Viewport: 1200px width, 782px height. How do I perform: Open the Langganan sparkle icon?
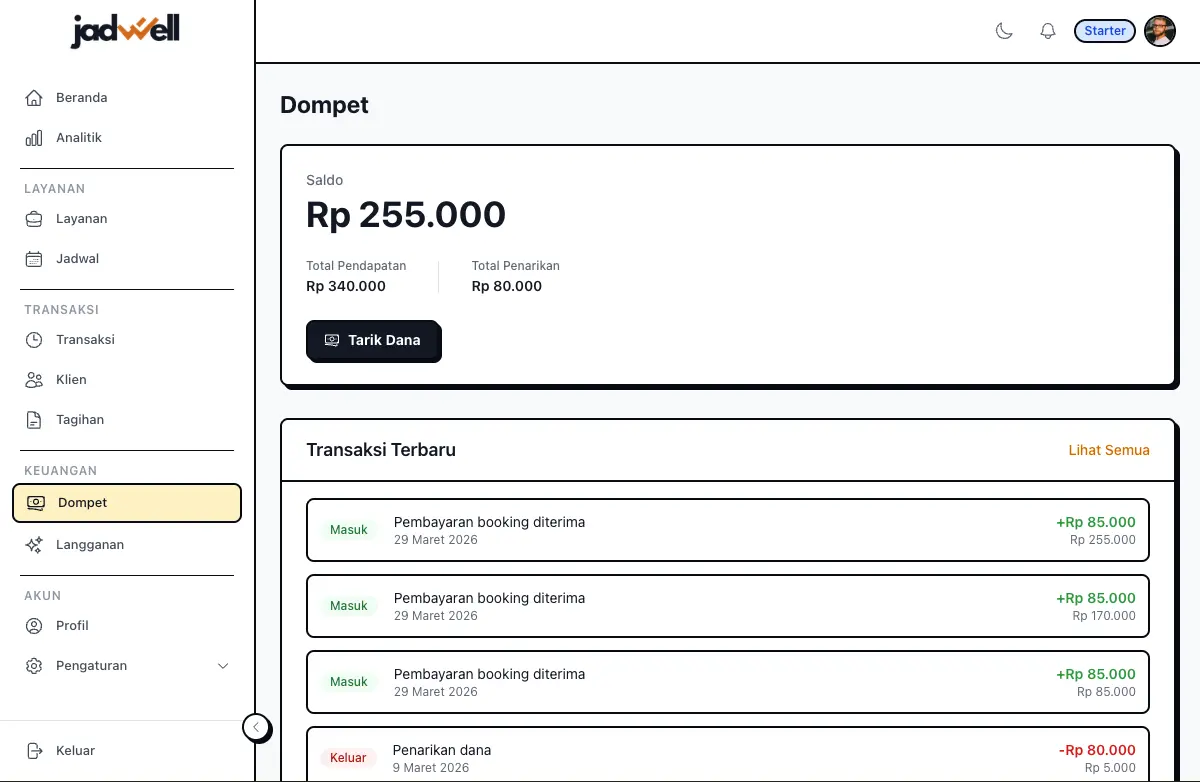[x=34, y=545]
